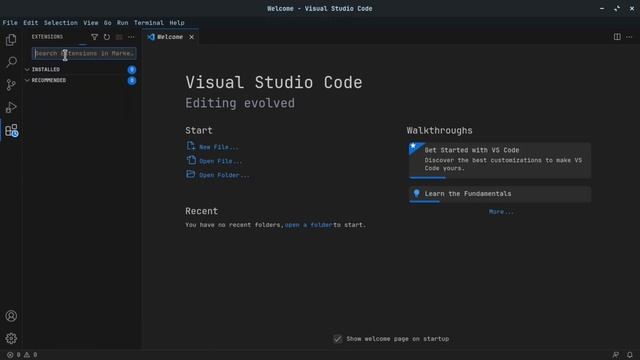Click the warnings count in status bar

click(31, 355)
